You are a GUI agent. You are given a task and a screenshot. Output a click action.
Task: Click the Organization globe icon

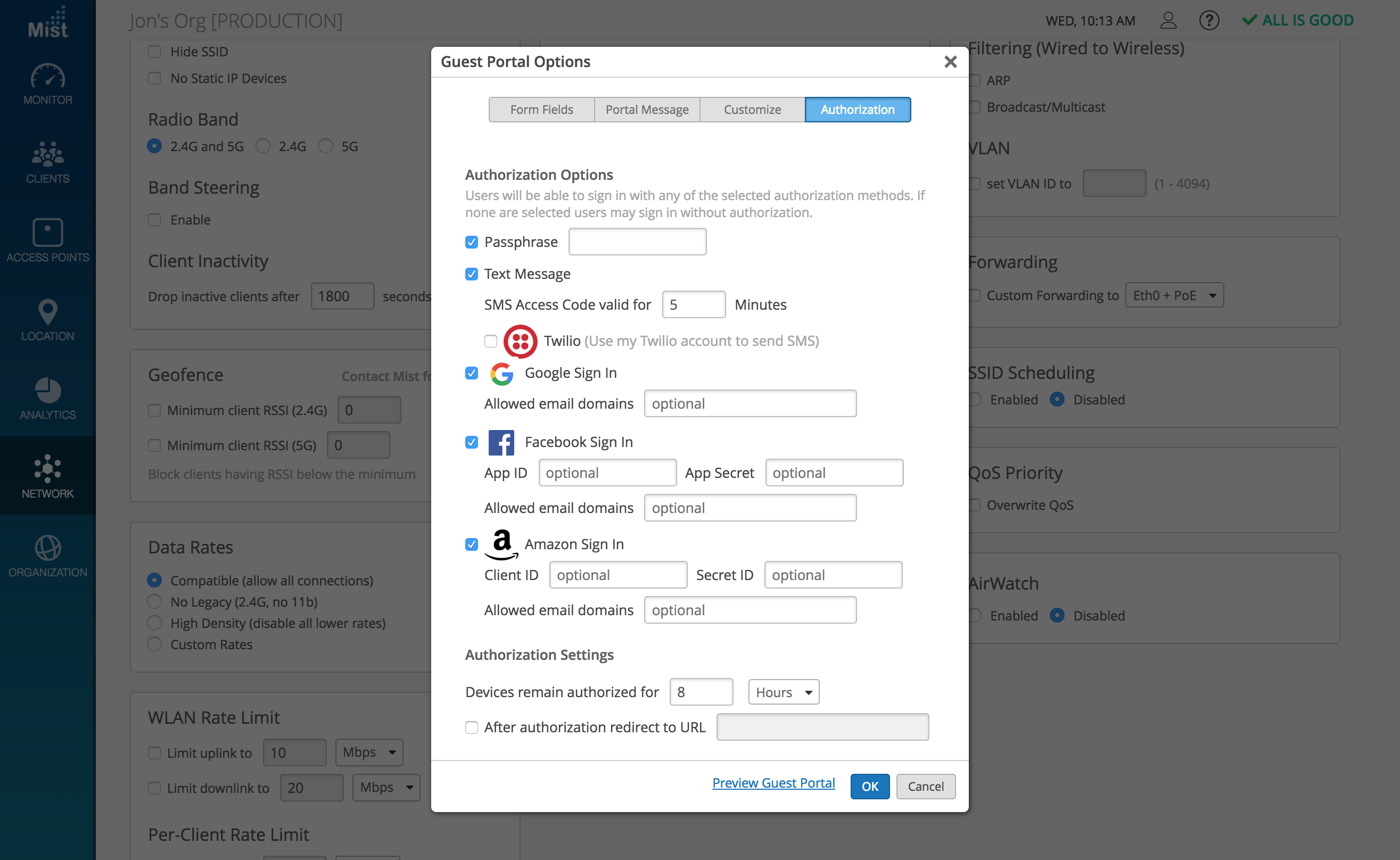[47, 556]
